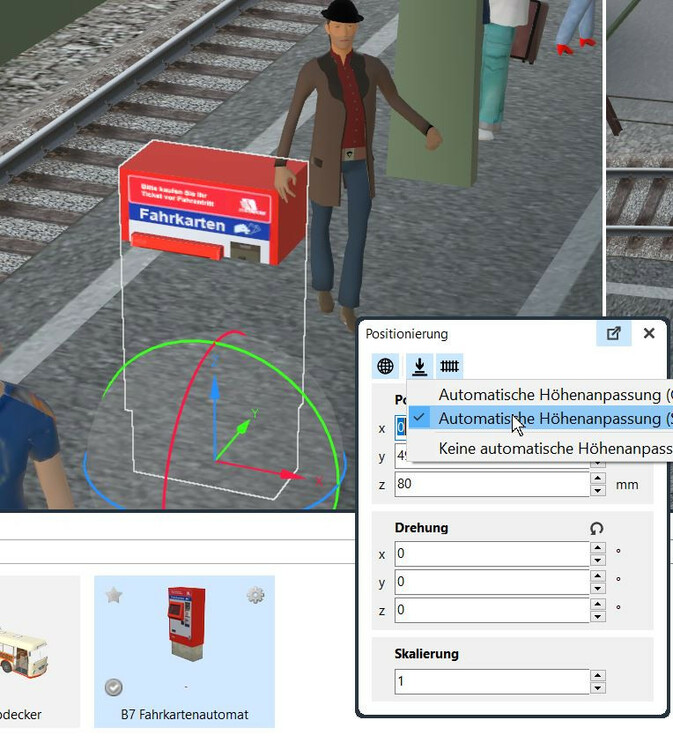Click the Drehung y input field
This screenshot has width=673, height=750.
[x=492, y=581]
